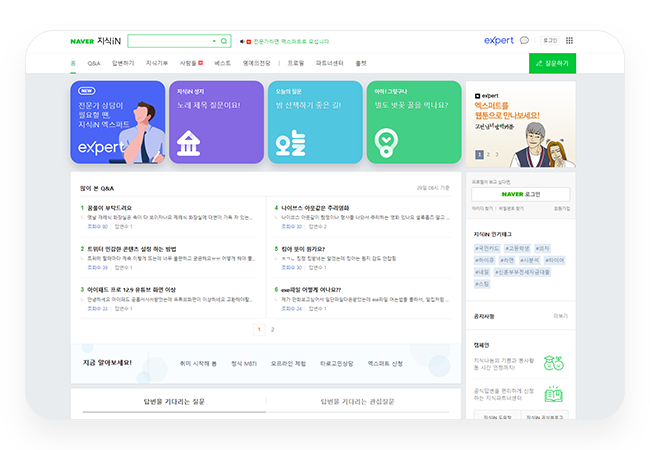Click the 회원가입 link
This screenshot has height=450, width=650.
pos(562,208)
